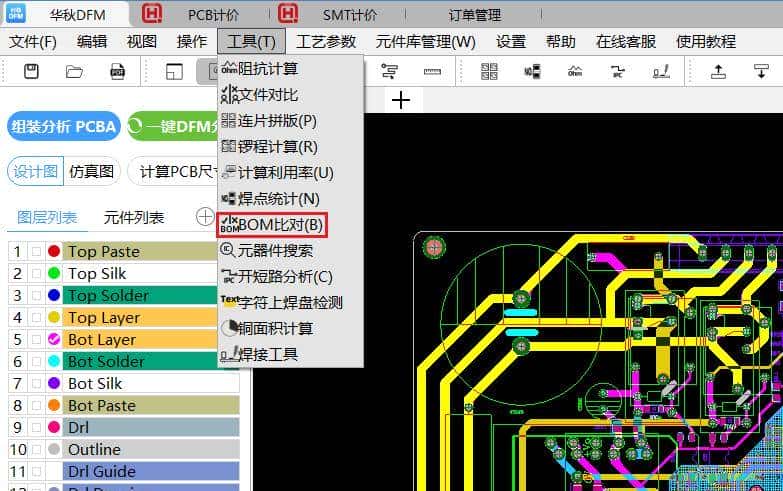Open the 元件库管理(W) menu
Screen dimensions: 783x491
point(425,41)
